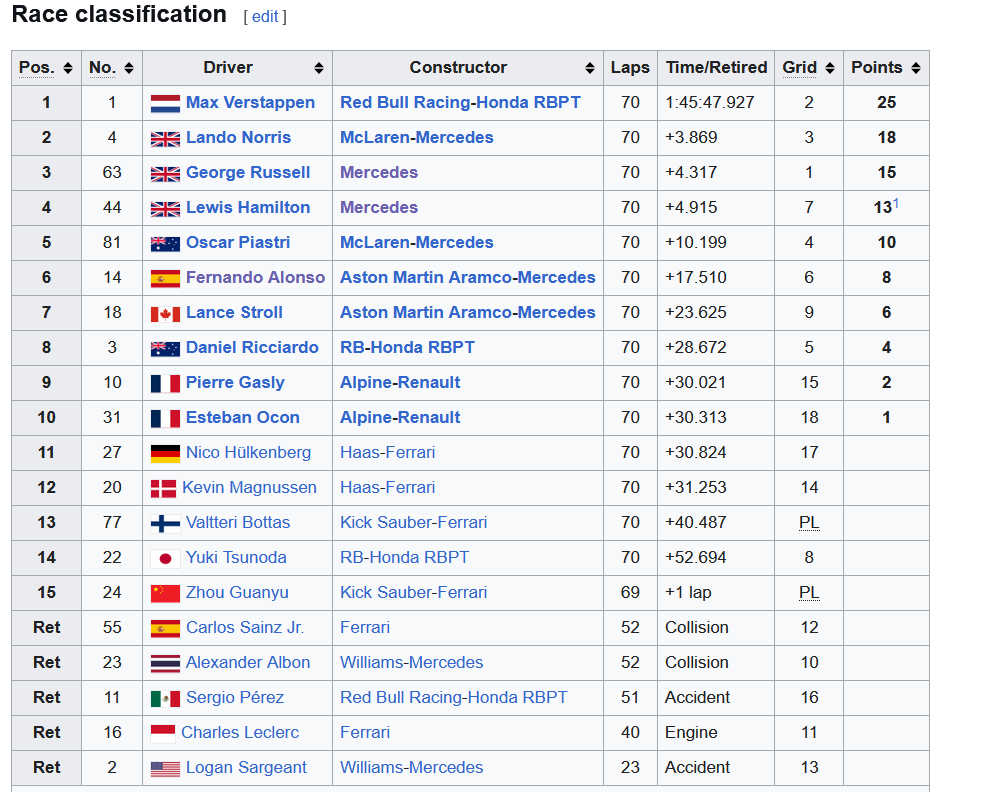
Task: Open Lewis Hamilton driver link
Action: point(247,207)
